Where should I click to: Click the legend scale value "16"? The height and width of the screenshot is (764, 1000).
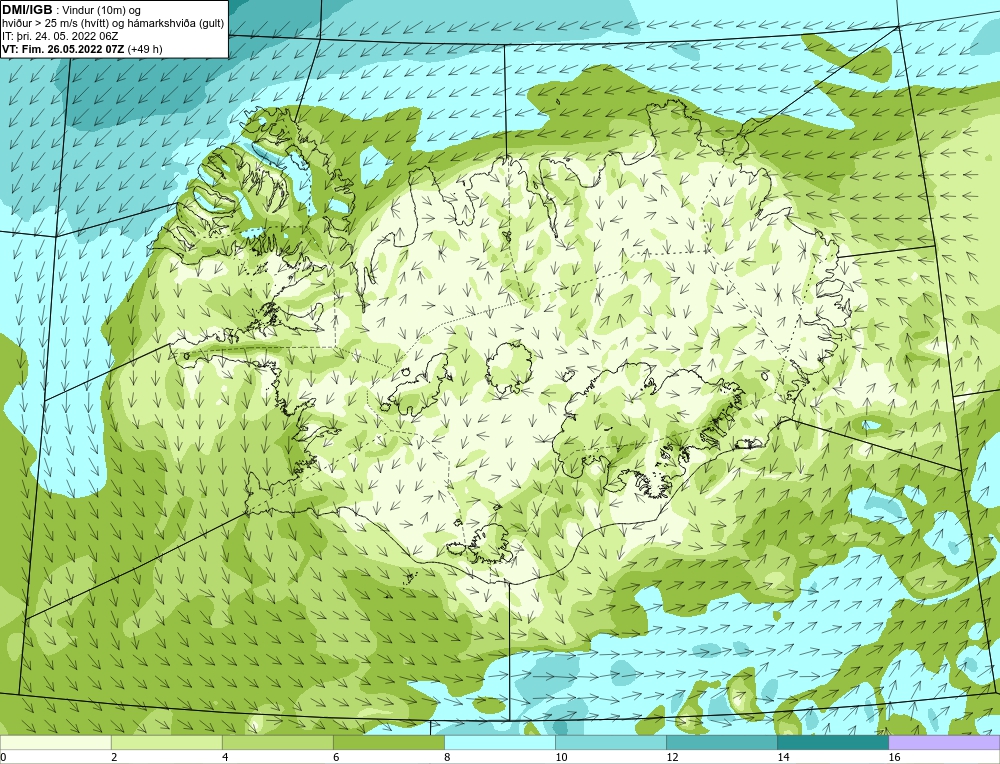point(893,757)
